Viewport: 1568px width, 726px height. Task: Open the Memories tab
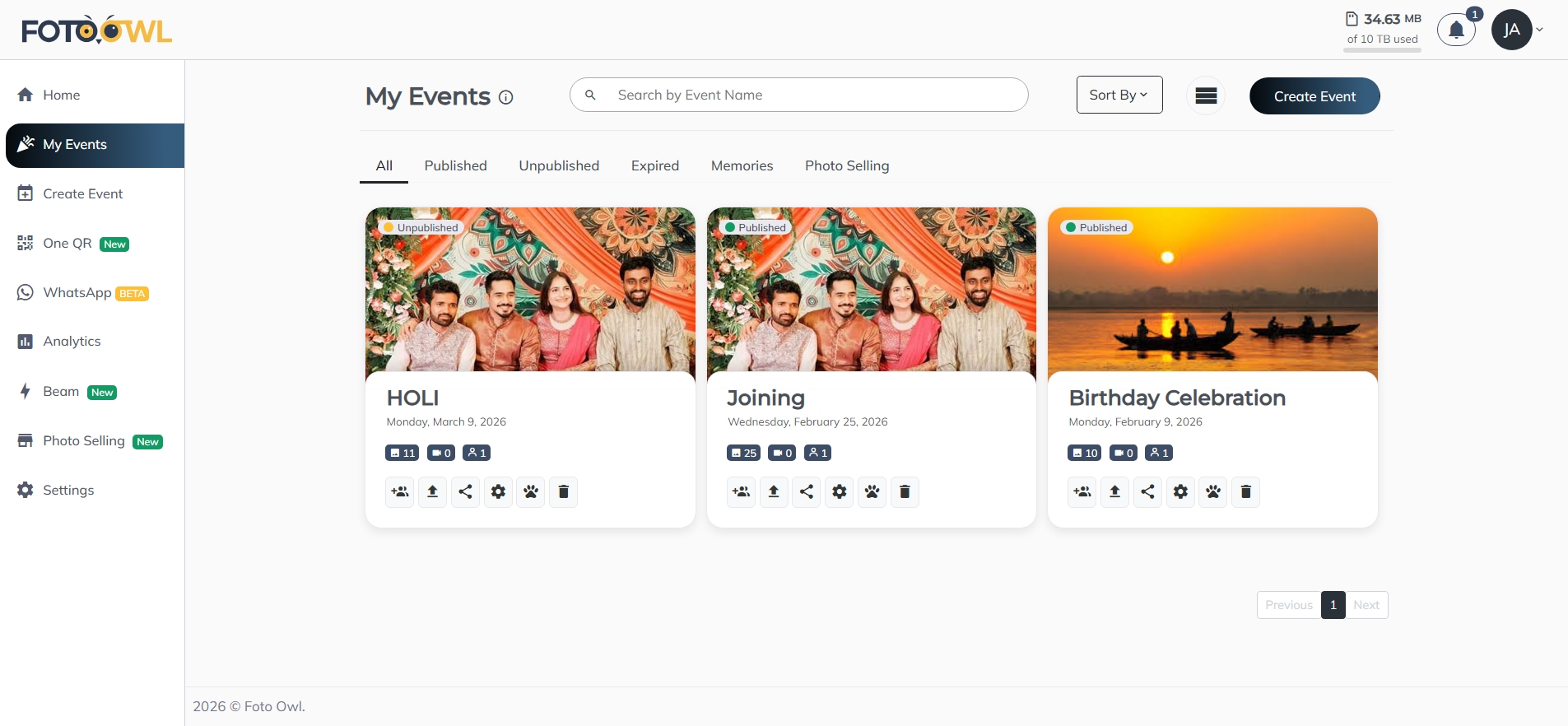[x=742, y=165]
